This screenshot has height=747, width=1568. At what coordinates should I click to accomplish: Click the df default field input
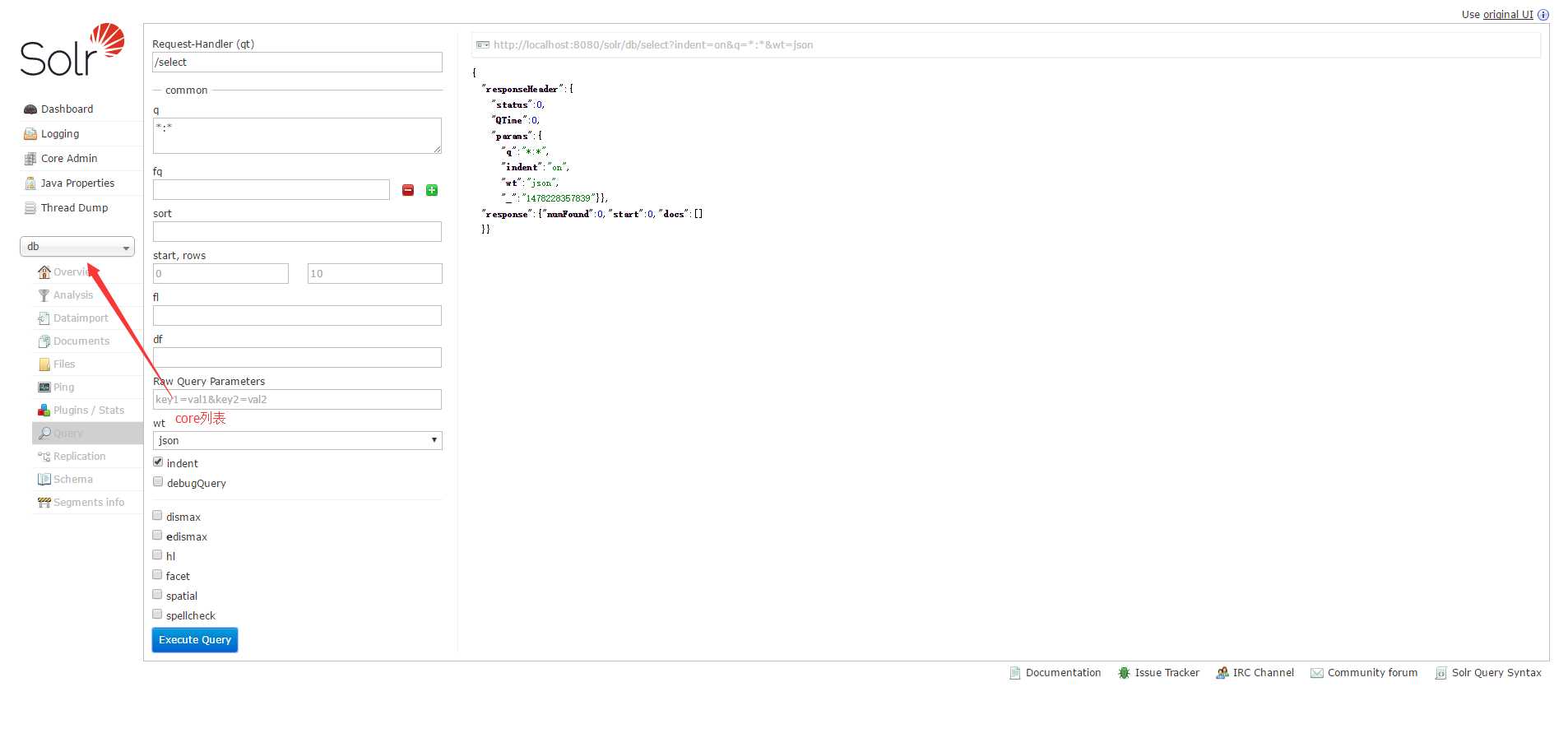(x=298, y=358)
